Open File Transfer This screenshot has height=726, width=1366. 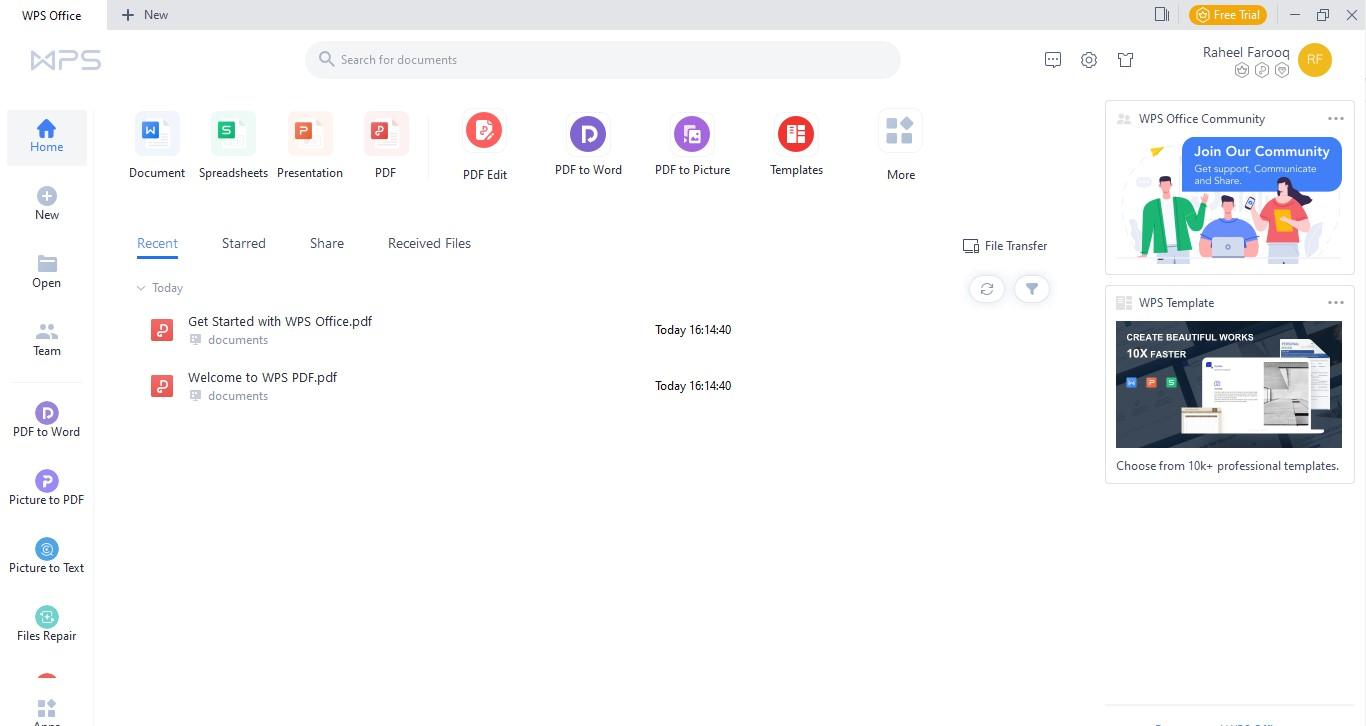click(1004, 245)
